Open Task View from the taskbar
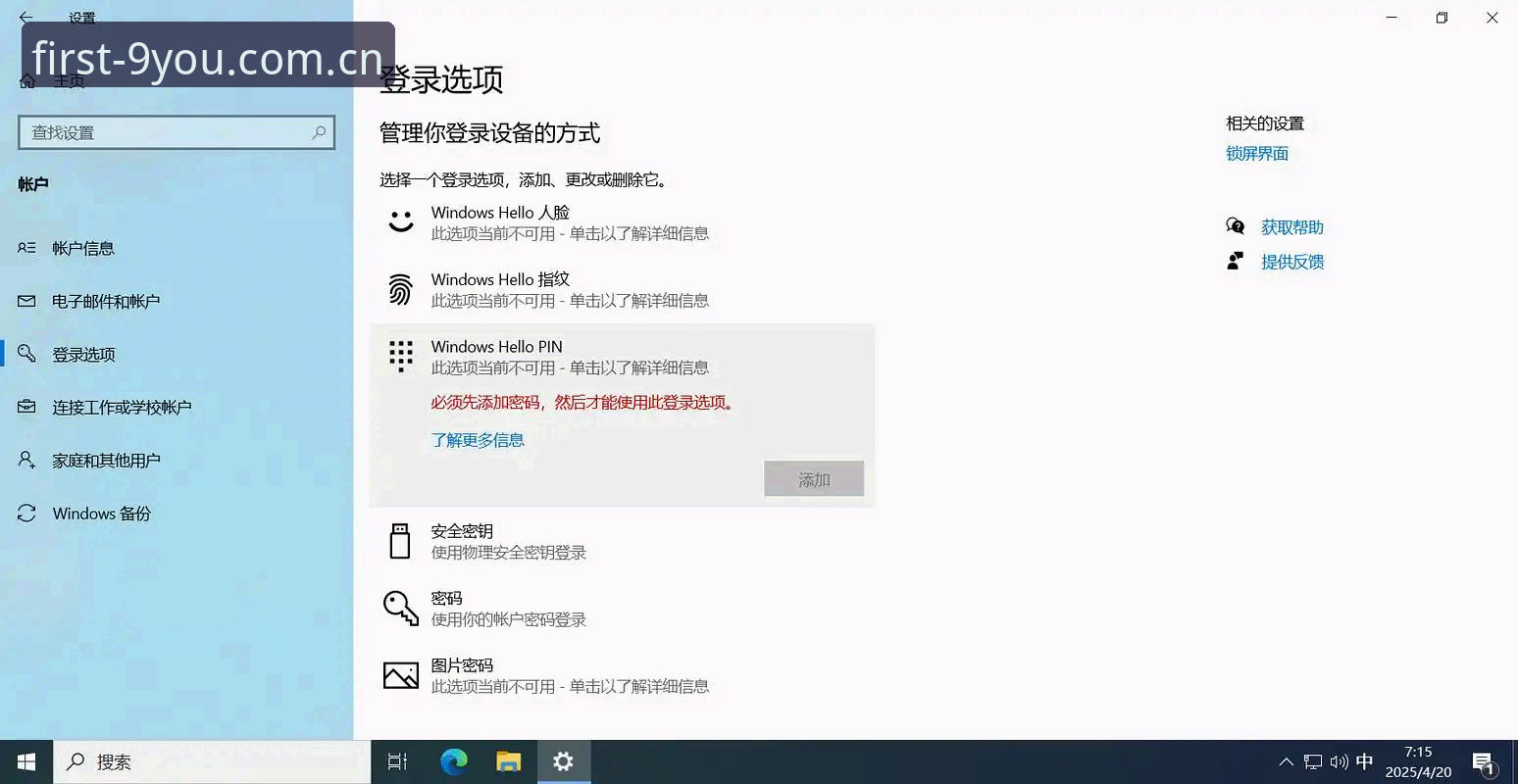1518x784 pixels. (x=397, y=761)
